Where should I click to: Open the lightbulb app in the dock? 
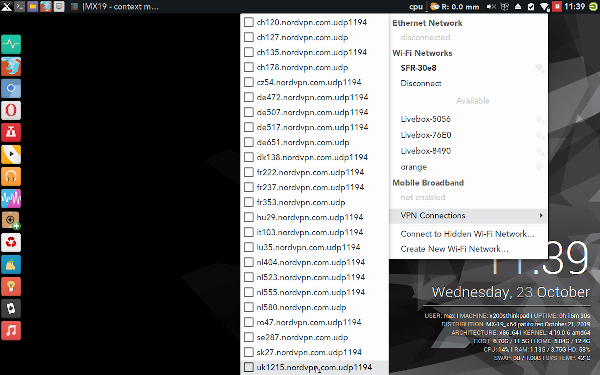11,287
